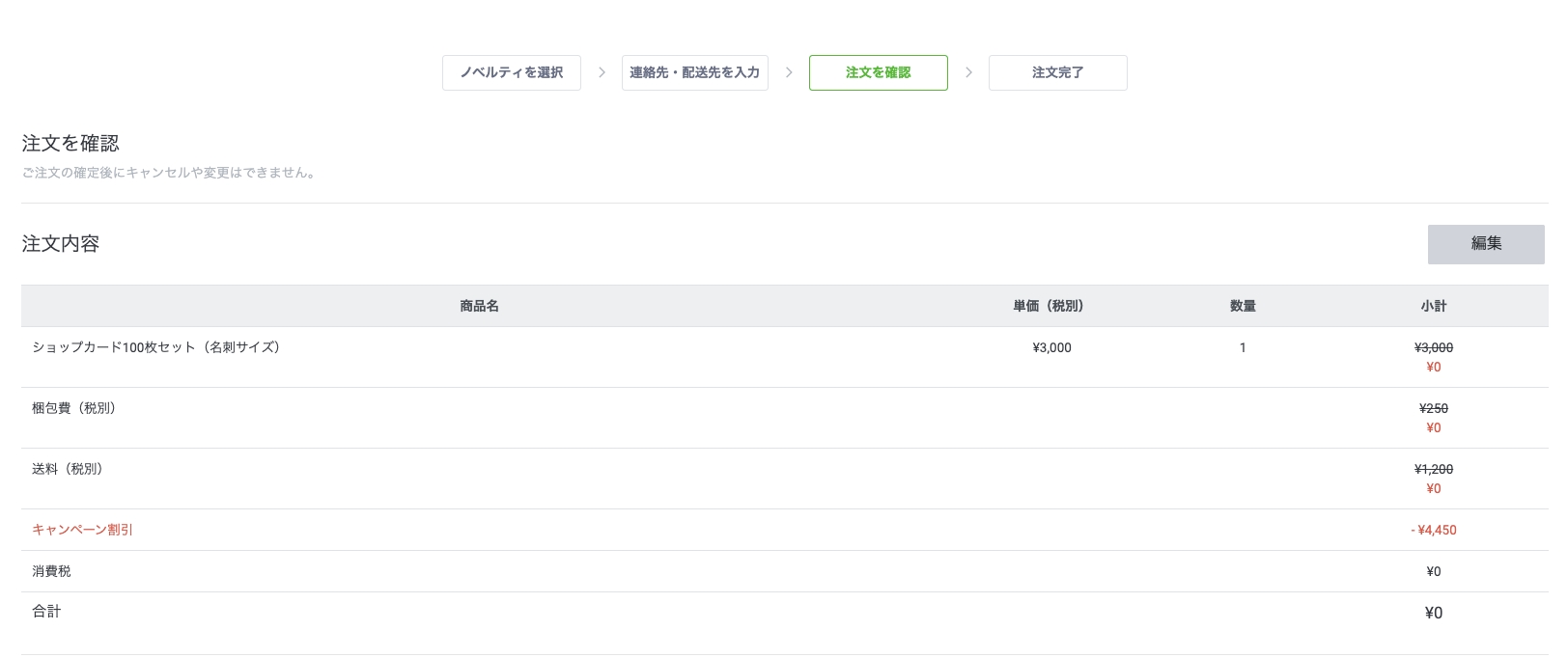This screenshot has width=1568, height=658.
Task: Click chevron arrow after ノベルティを選択
Action: 602,72
